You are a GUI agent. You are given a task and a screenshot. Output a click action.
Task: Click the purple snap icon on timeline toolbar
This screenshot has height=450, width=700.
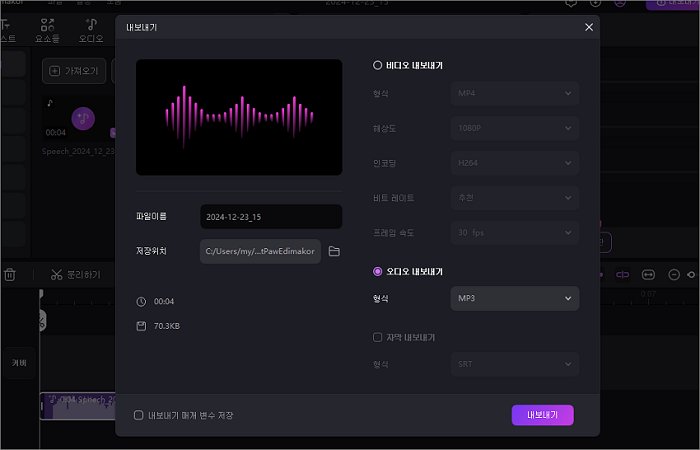[x=622, y=275]
